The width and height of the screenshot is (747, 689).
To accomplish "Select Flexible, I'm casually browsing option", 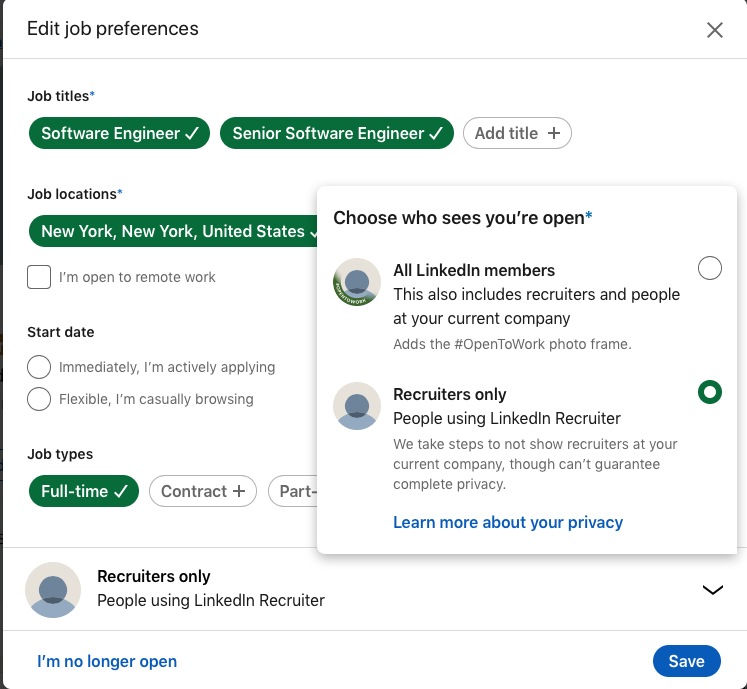I will (39, 399).
